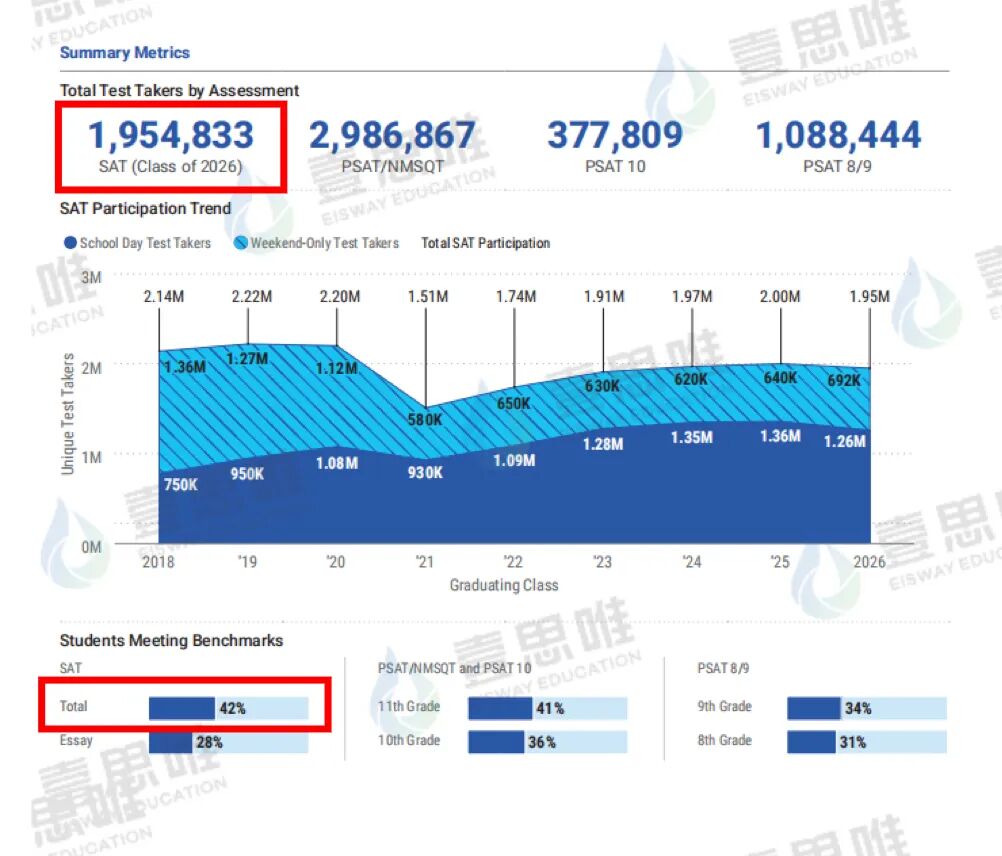Click the 1.36M school day value for '25

pyautogui.click(x=780, y=436)
